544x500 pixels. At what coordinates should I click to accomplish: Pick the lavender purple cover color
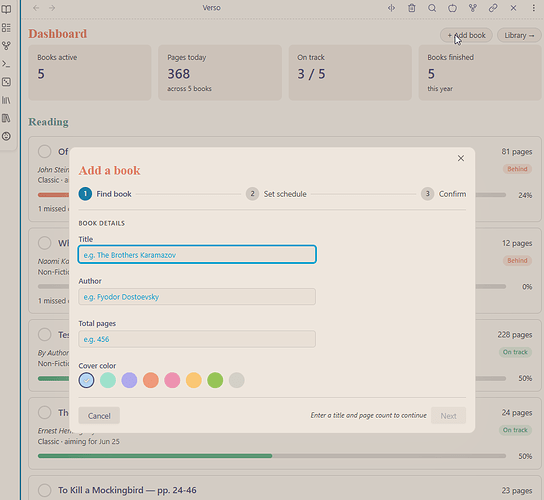click(129, 380)
